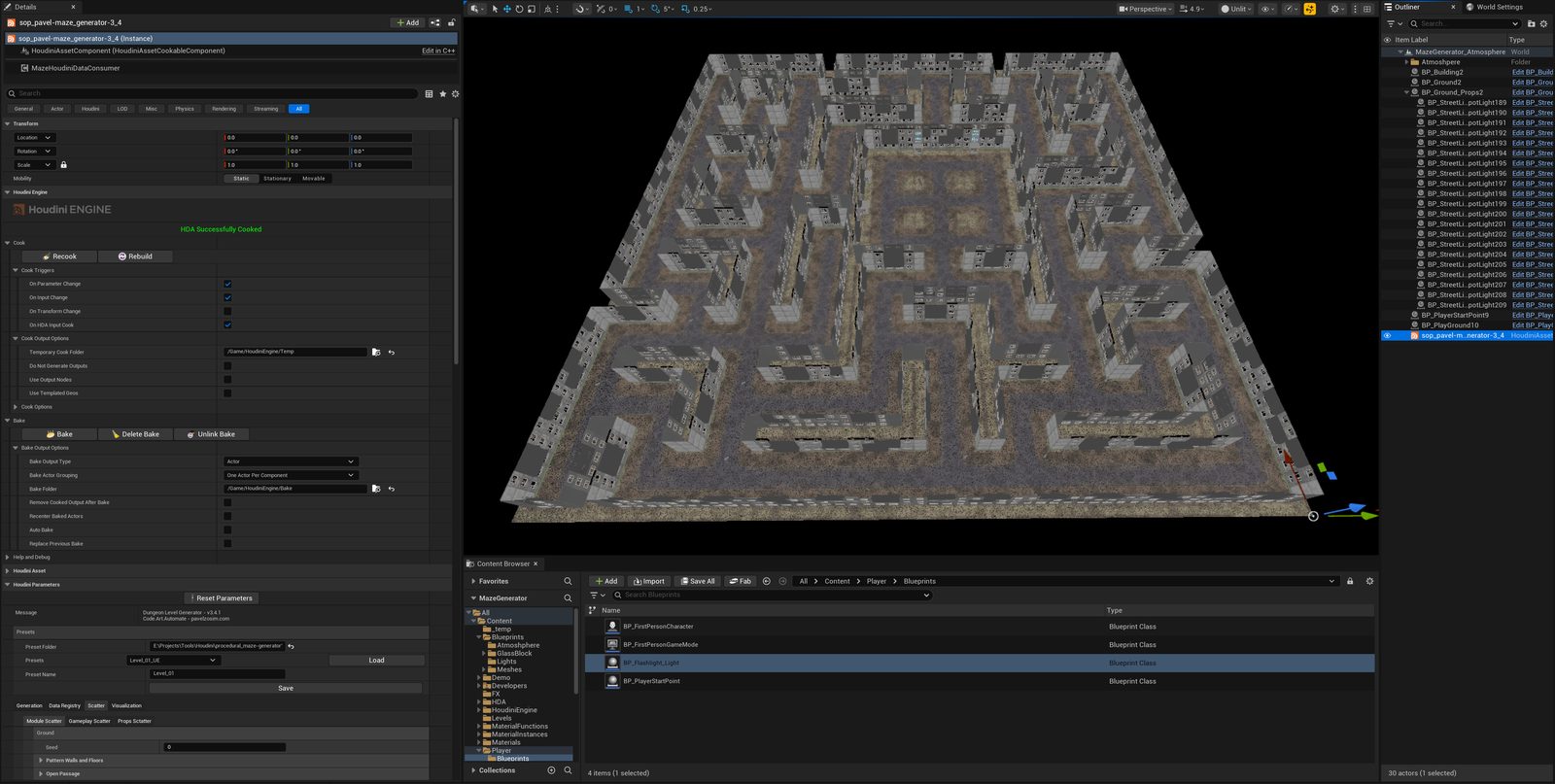Enable Do Not Generate Outputs checkbox
The width and height of the screenshot is (1555, 784).
(x=227, y=366)
